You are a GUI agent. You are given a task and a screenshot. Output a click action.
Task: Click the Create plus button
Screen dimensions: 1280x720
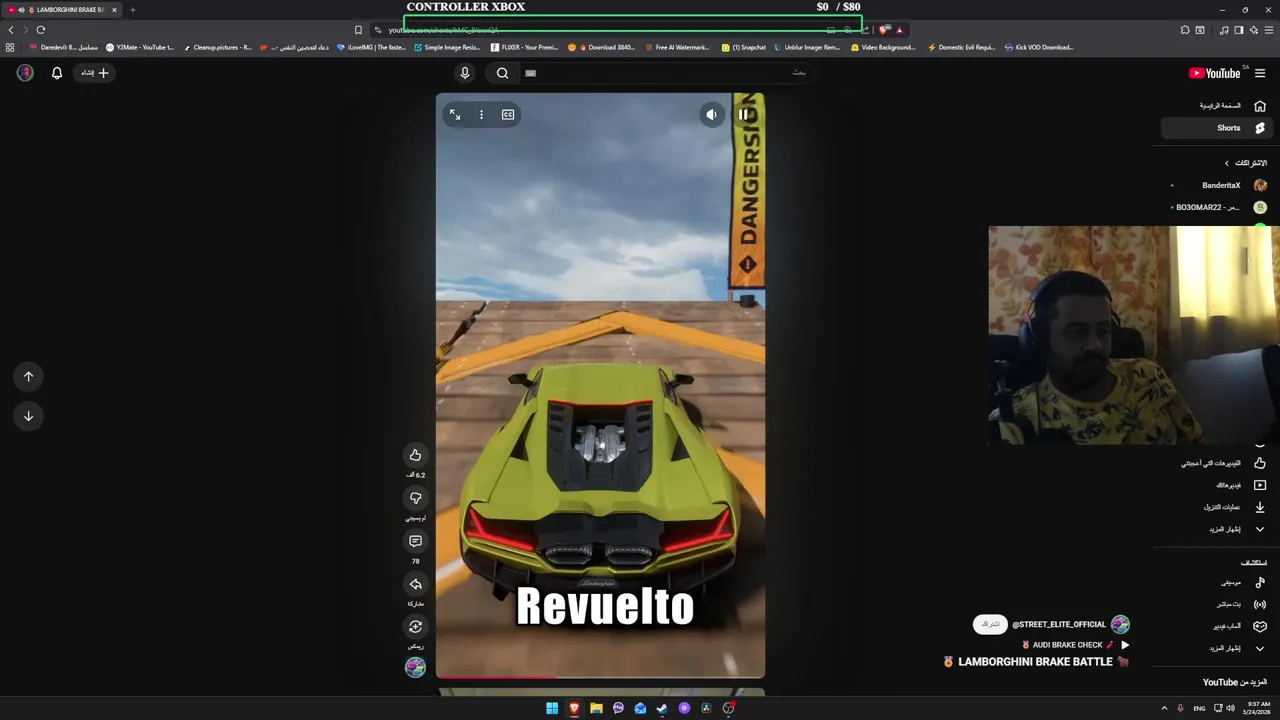95,73
